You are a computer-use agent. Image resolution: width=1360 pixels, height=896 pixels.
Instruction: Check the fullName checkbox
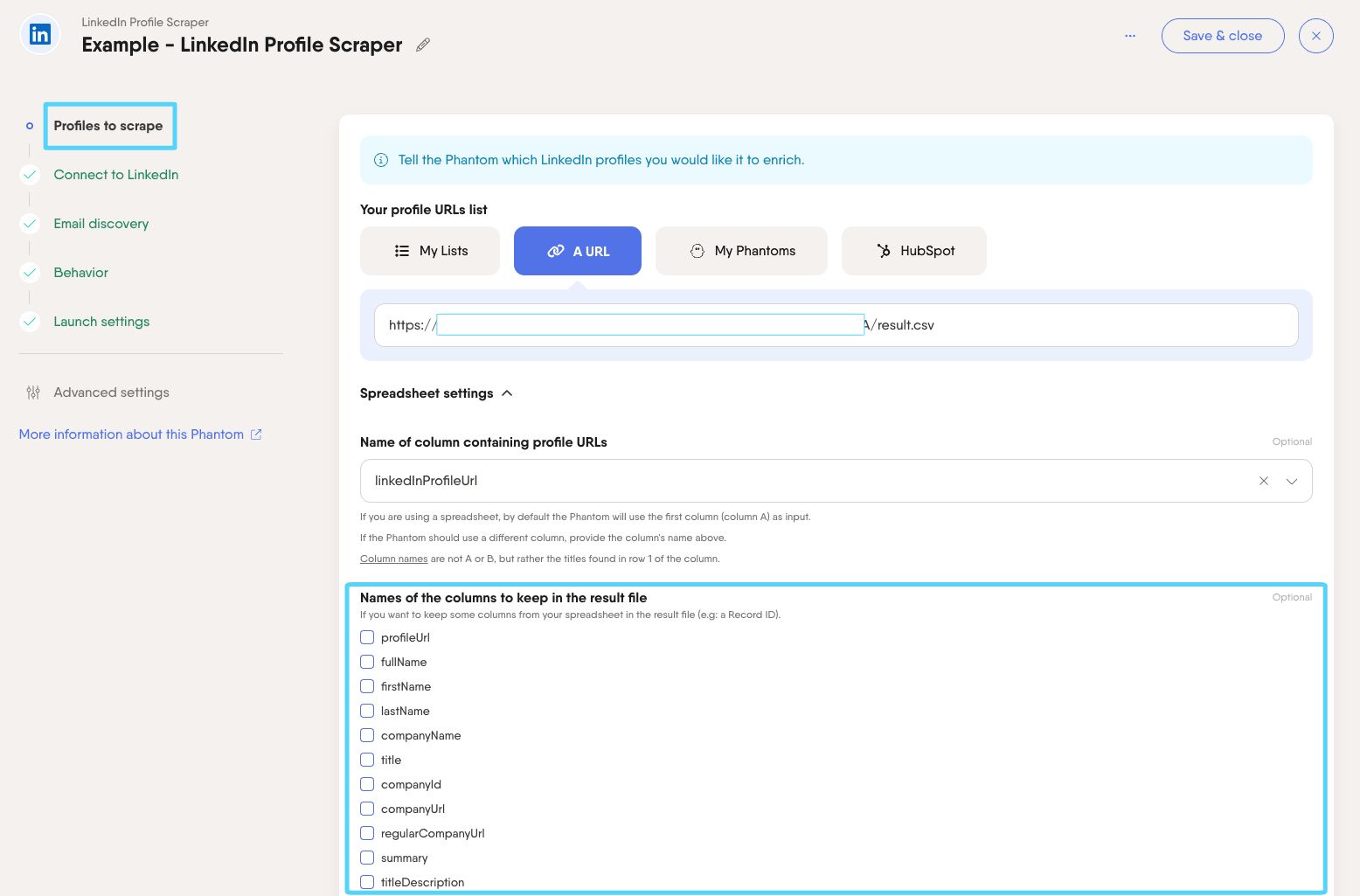[x=367, y=662]
